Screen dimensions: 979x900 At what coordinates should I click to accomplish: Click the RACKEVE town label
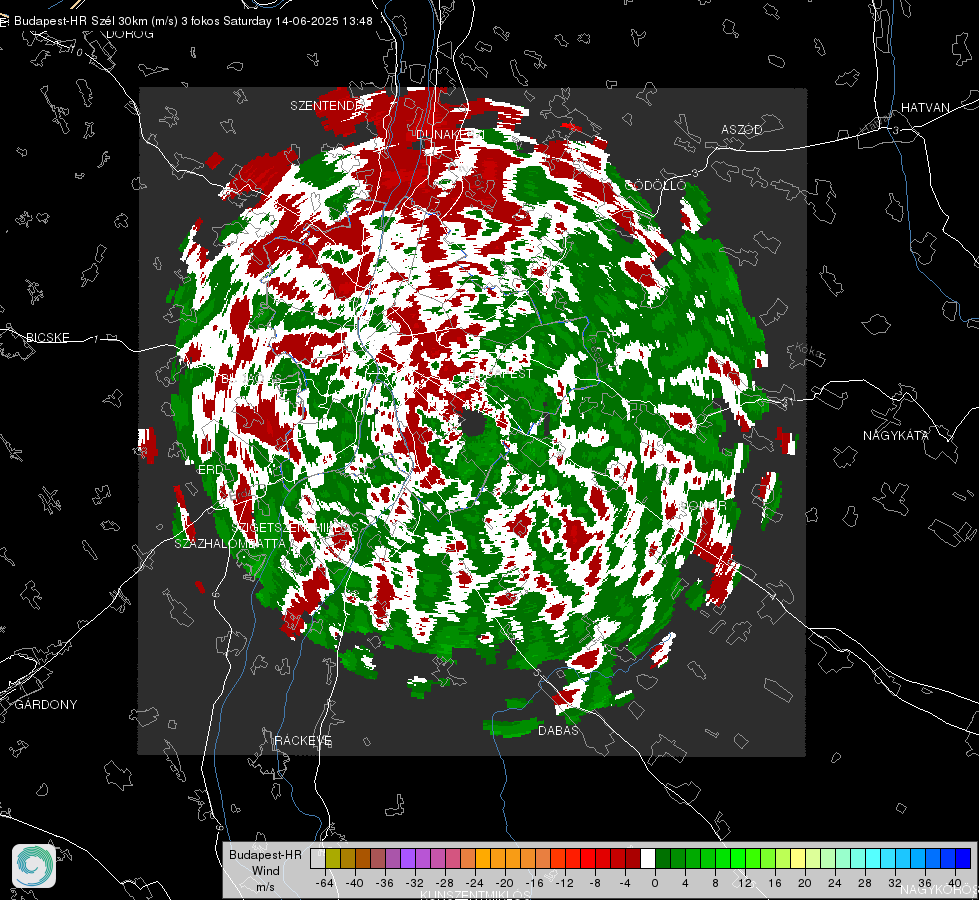303,741
